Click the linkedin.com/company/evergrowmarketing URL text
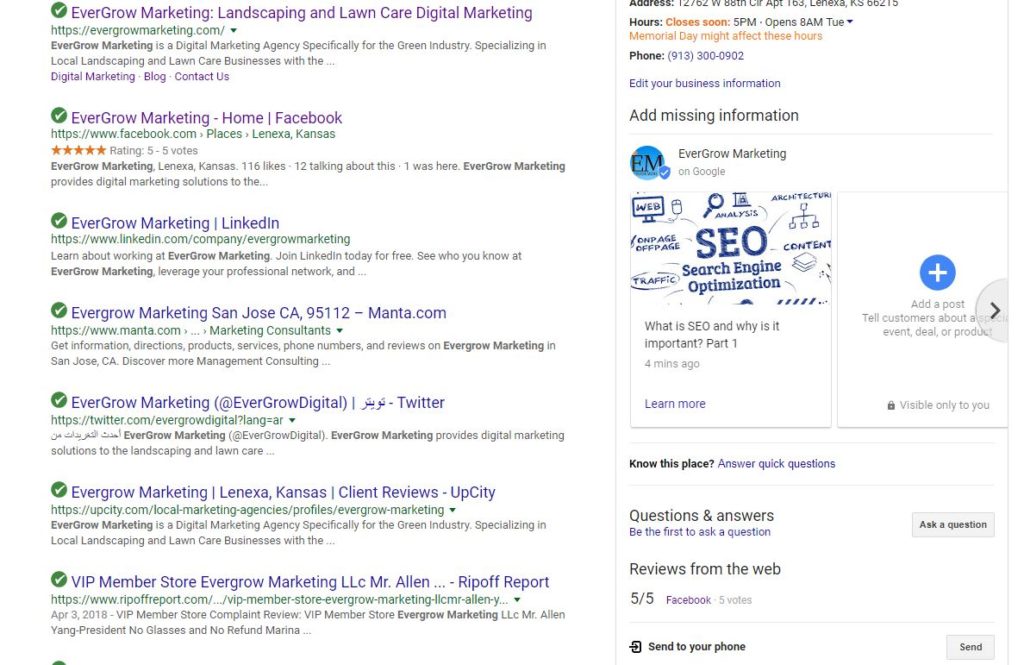Viewport: 1024px width, 665px height. point(200,239)
